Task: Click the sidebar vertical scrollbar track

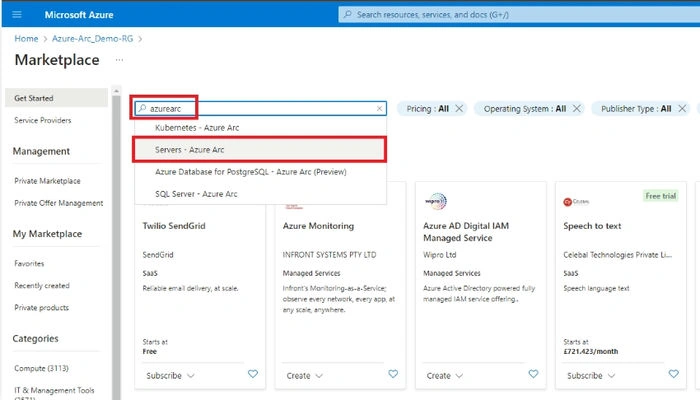Action: (x=116, y=248)
